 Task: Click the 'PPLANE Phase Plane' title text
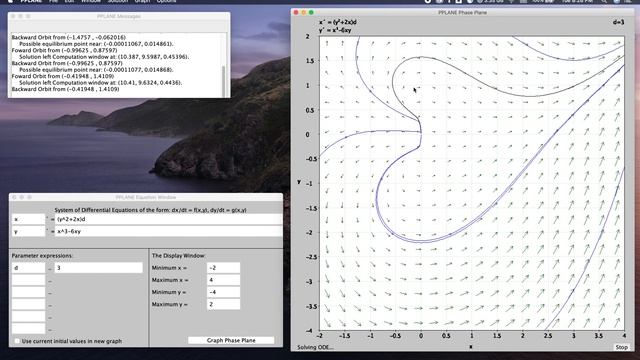click(x=462, y=13)
